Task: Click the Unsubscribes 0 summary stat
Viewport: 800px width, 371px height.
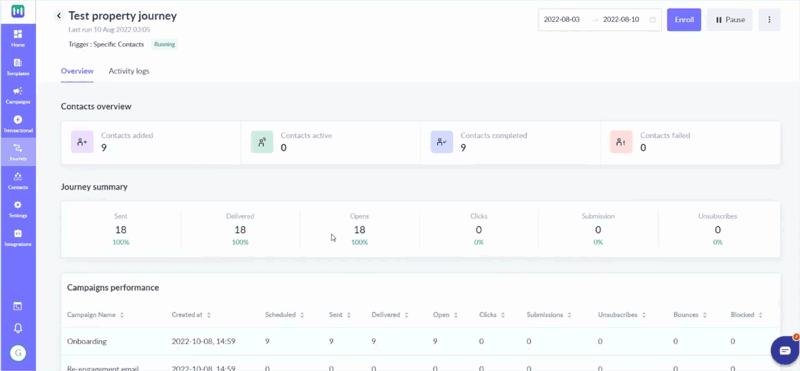Action: point(717,230)
